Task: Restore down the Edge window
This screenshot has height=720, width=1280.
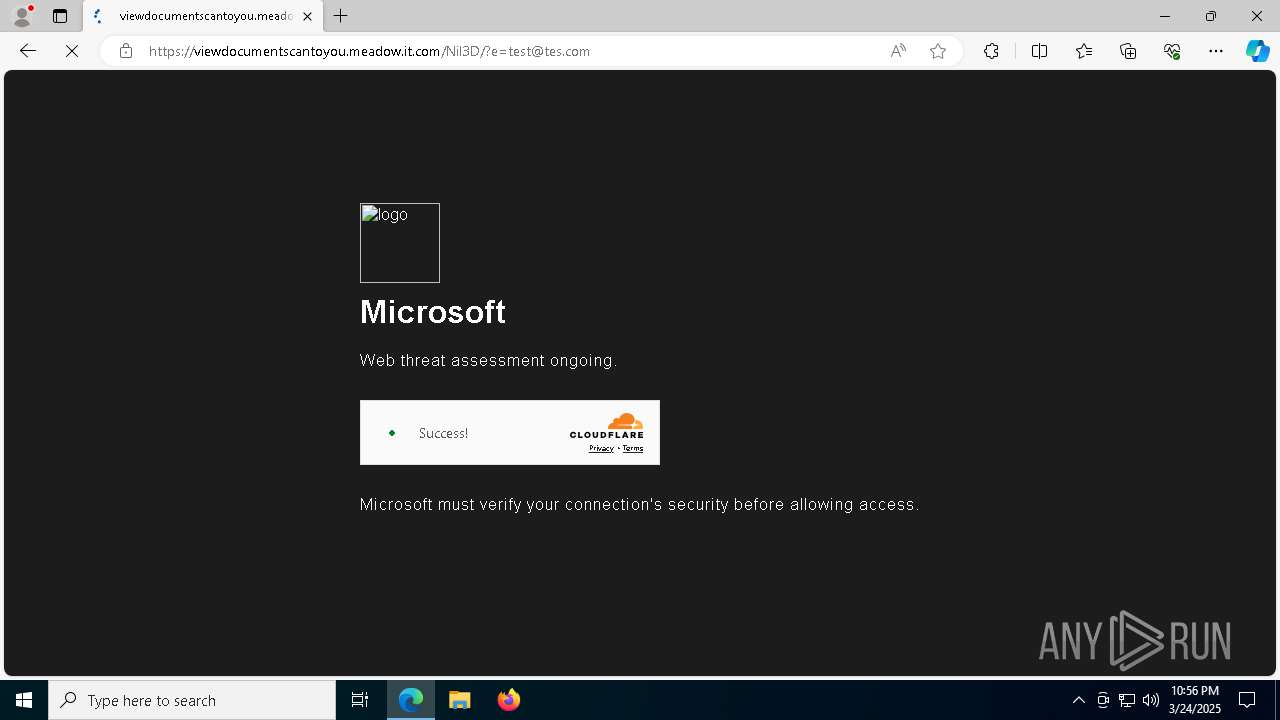Action: click(1210, 16)
